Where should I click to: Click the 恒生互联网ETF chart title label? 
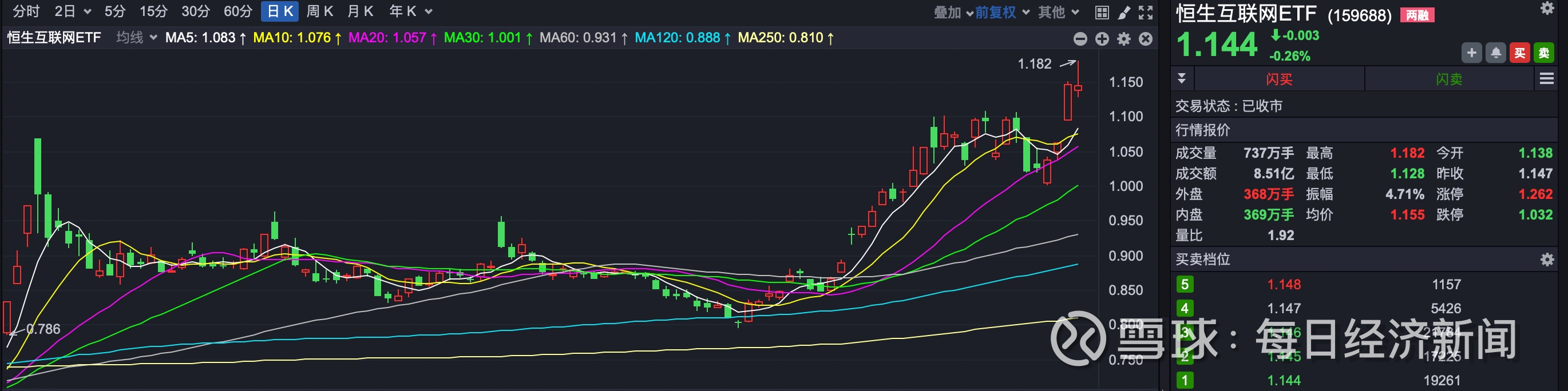point(54,38)
